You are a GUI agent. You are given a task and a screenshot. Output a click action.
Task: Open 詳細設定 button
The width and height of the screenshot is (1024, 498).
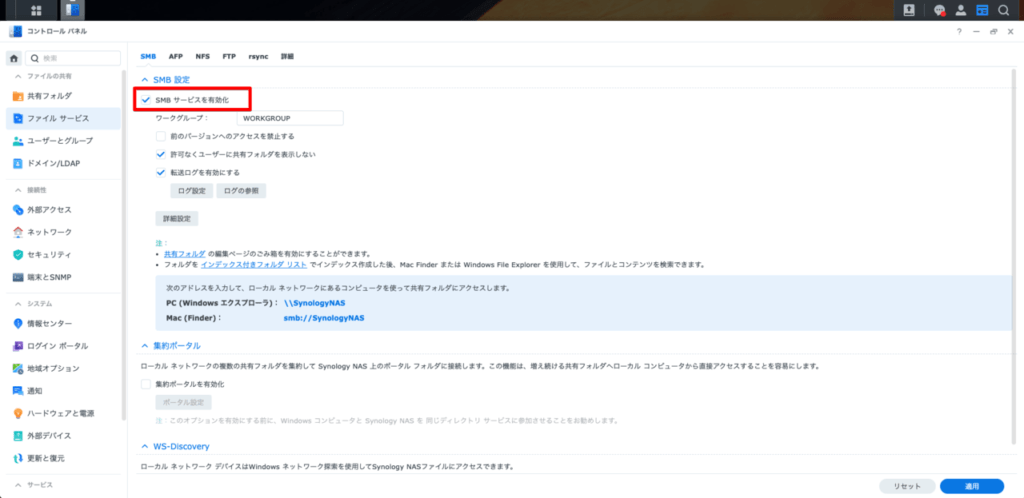tap(176, 219)
